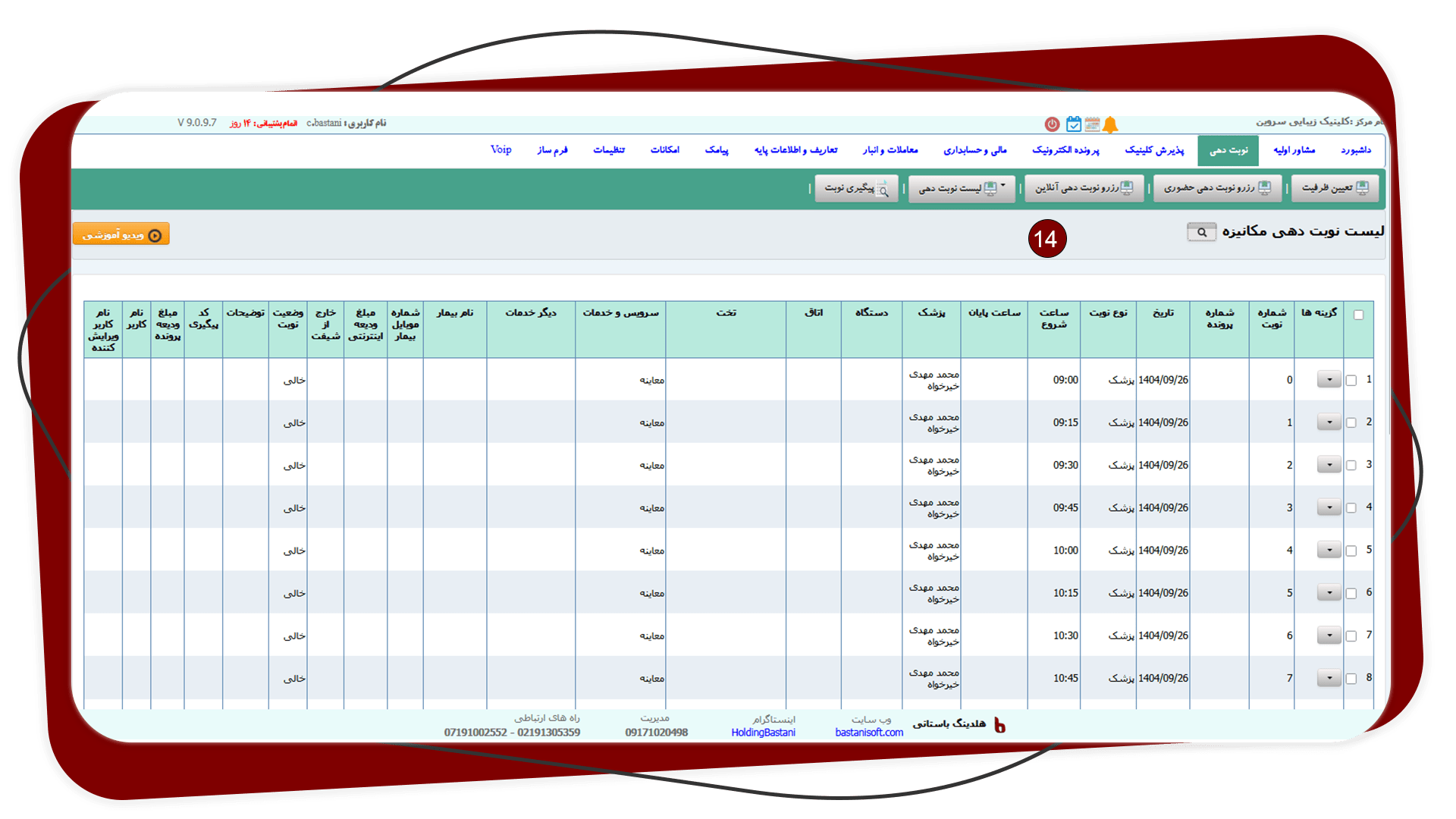1456x819 pixels.
Task: Open the پیامک menu
Action: [x=717, y=150]
